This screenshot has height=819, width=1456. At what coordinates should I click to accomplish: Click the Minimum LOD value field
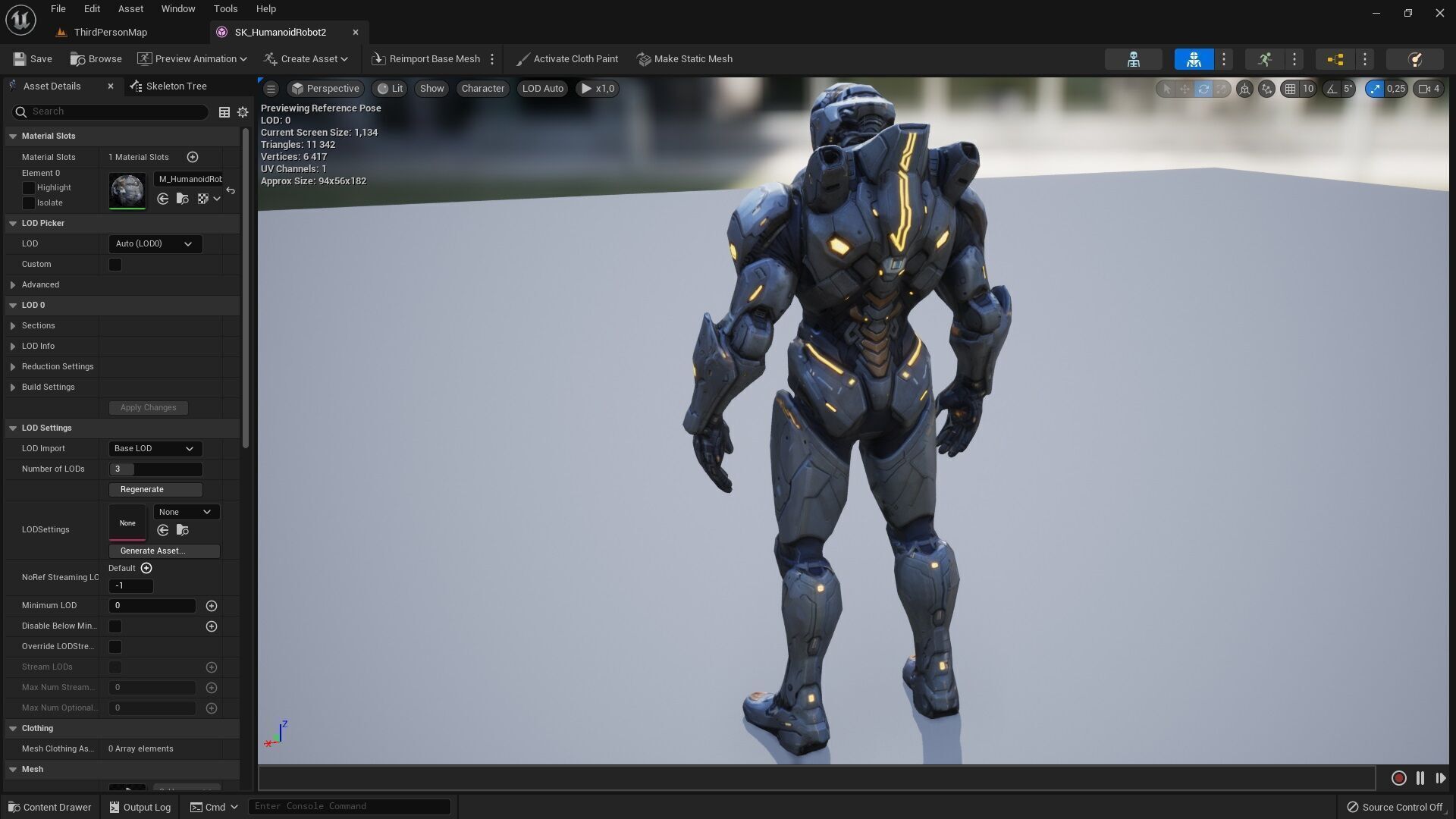point(152,606)
